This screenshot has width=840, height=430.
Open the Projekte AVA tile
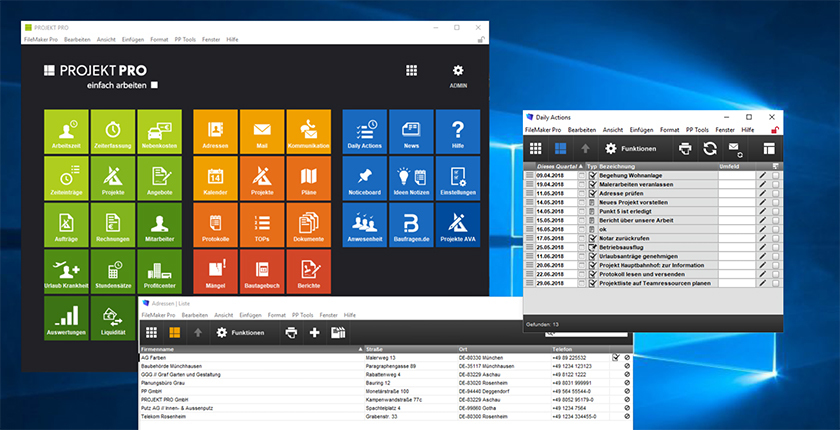458,225
